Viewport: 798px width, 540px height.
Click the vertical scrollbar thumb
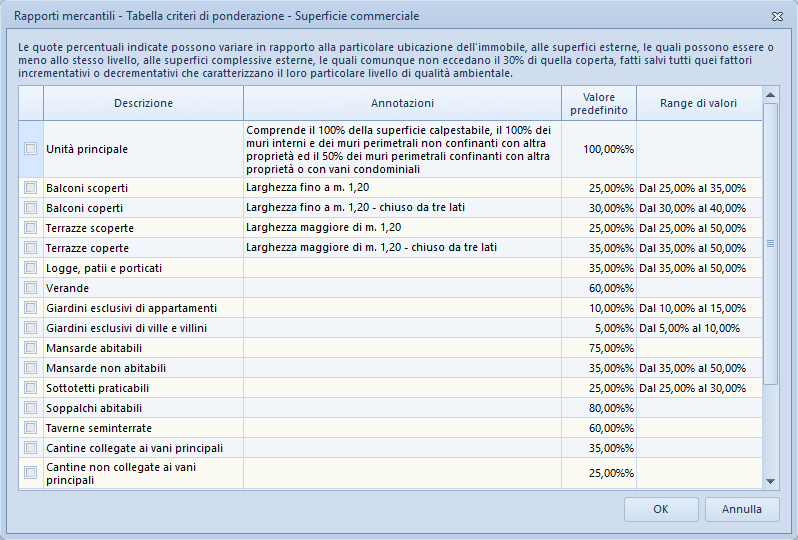pyautogui.click(x=771, y=244)
